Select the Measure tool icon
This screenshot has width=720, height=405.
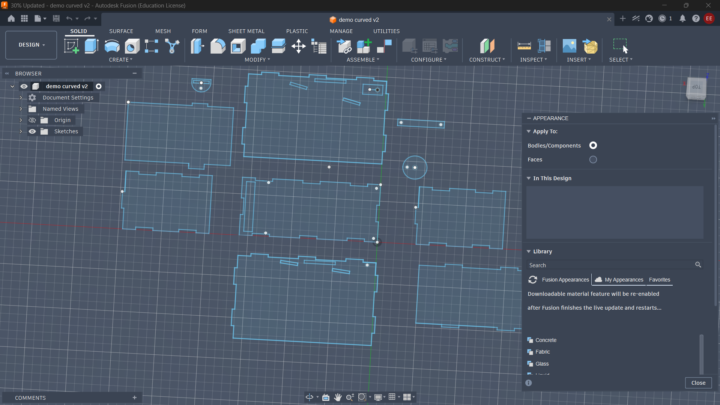524,46
